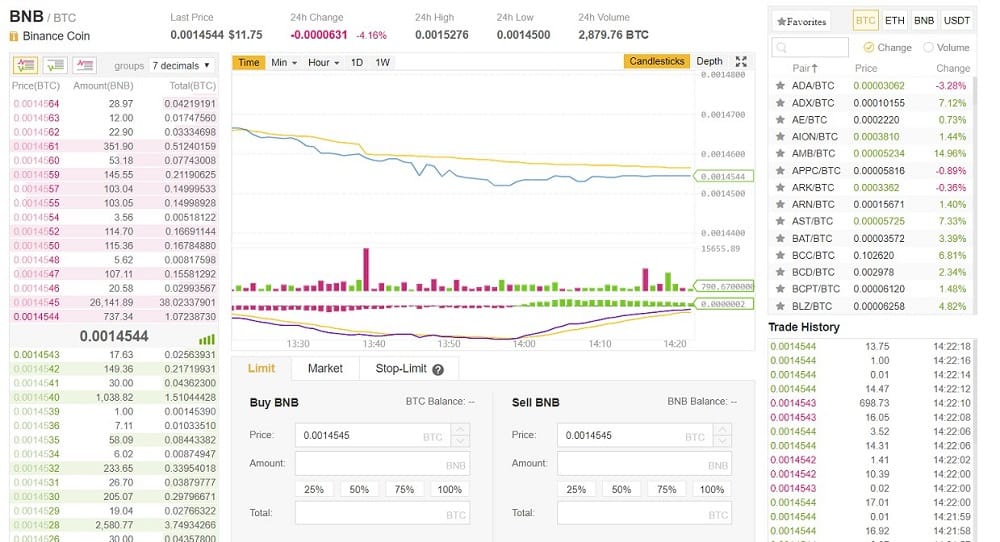The image size is (1000, 542).
Task: Expand chart to fullscreen
Action: [x=741, y=62]
